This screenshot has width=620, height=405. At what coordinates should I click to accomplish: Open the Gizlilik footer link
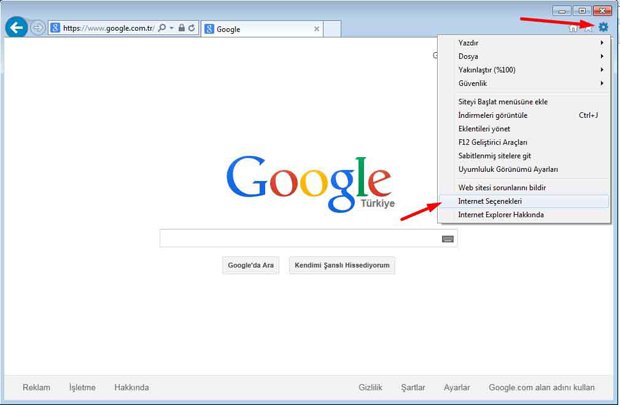(370, 387)
